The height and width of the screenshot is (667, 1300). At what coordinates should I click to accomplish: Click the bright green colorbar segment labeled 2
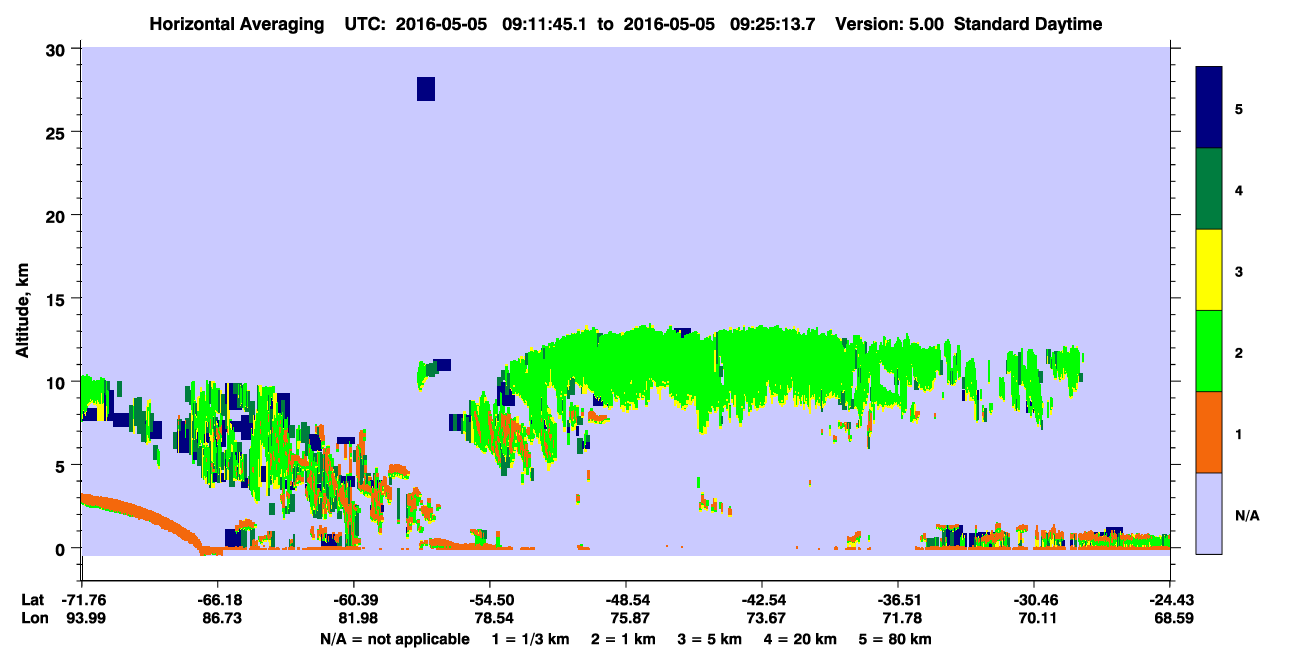pos(1209,351)
